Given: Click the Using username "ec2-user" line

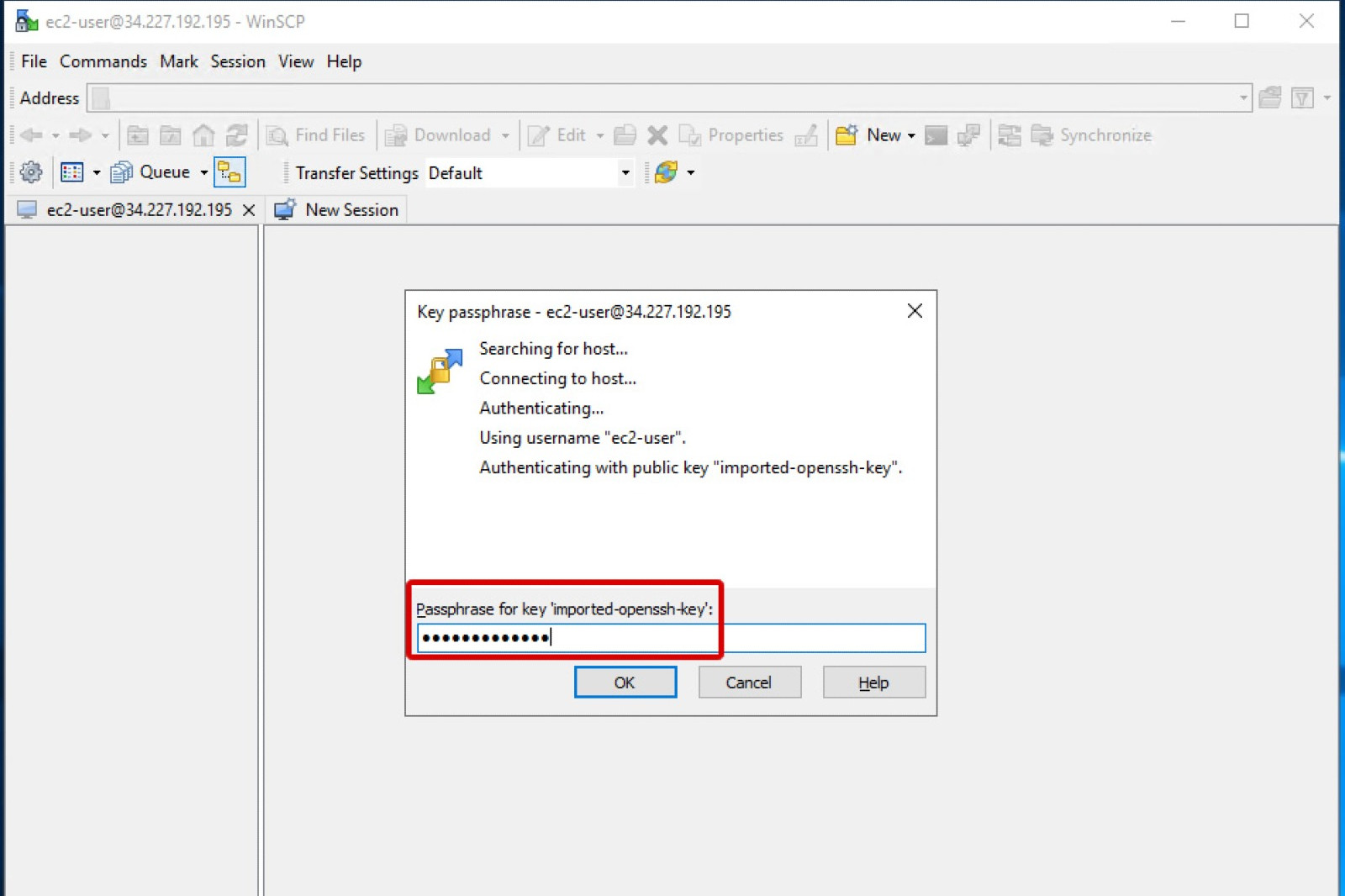Looking at the screenshot, I should [x=583, y=437].
